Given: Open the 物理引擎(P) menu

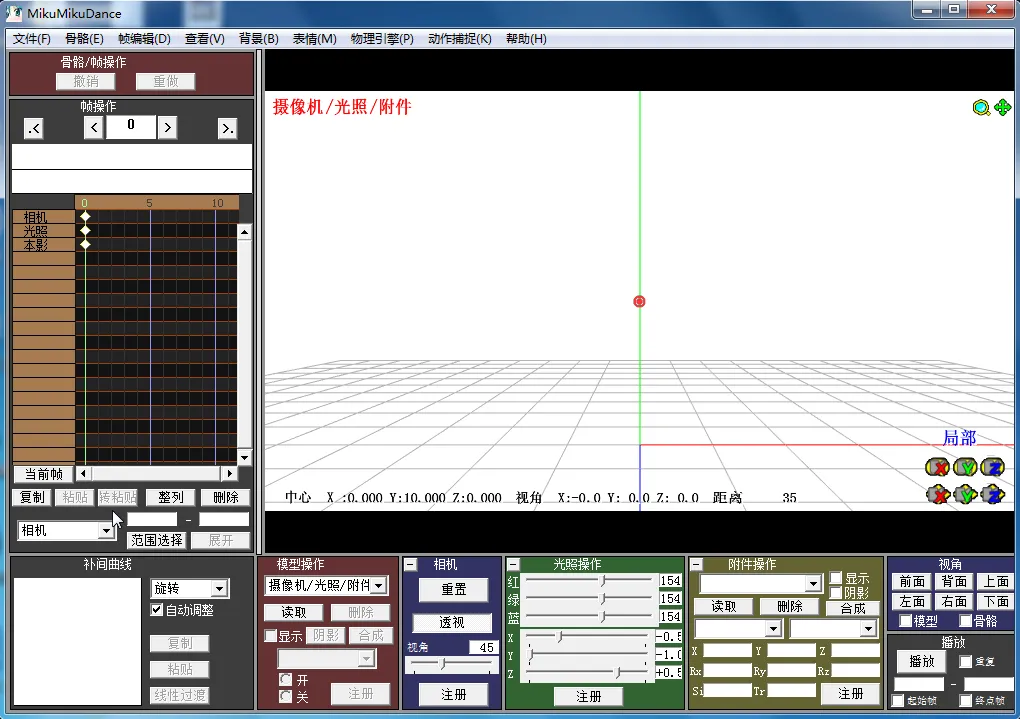Looking at the screenshot, I should tap(382, 39).
